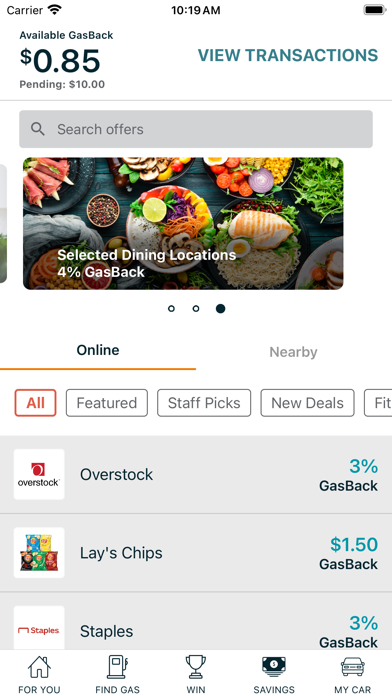392x696 pixels.
Task: Tap the Overstock logo icon
Action: pos(39,474)
